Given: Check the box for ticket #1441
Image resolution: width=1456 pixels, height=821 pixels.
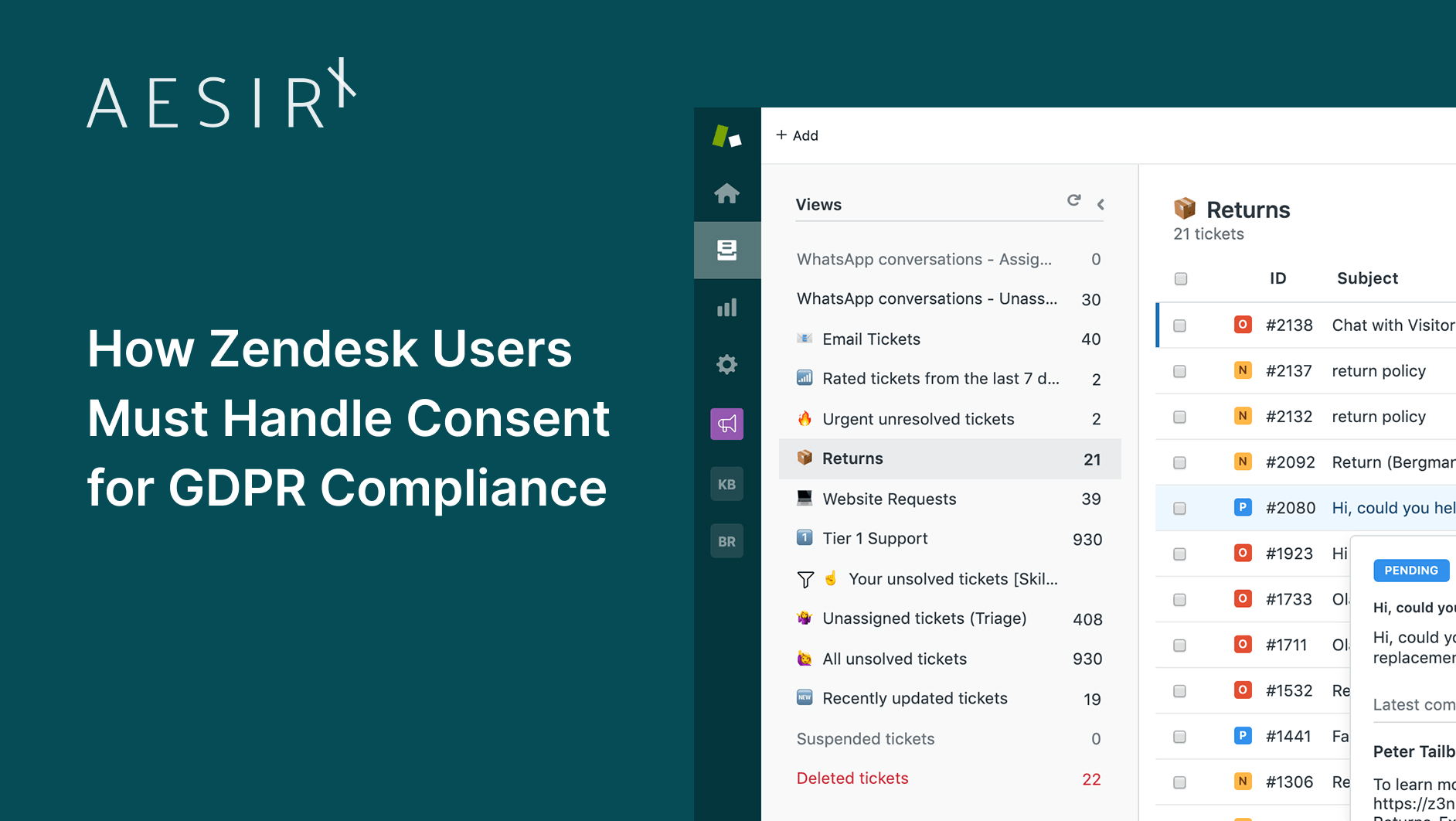Looking at the screenshot, I should [x=1179, y=738].
